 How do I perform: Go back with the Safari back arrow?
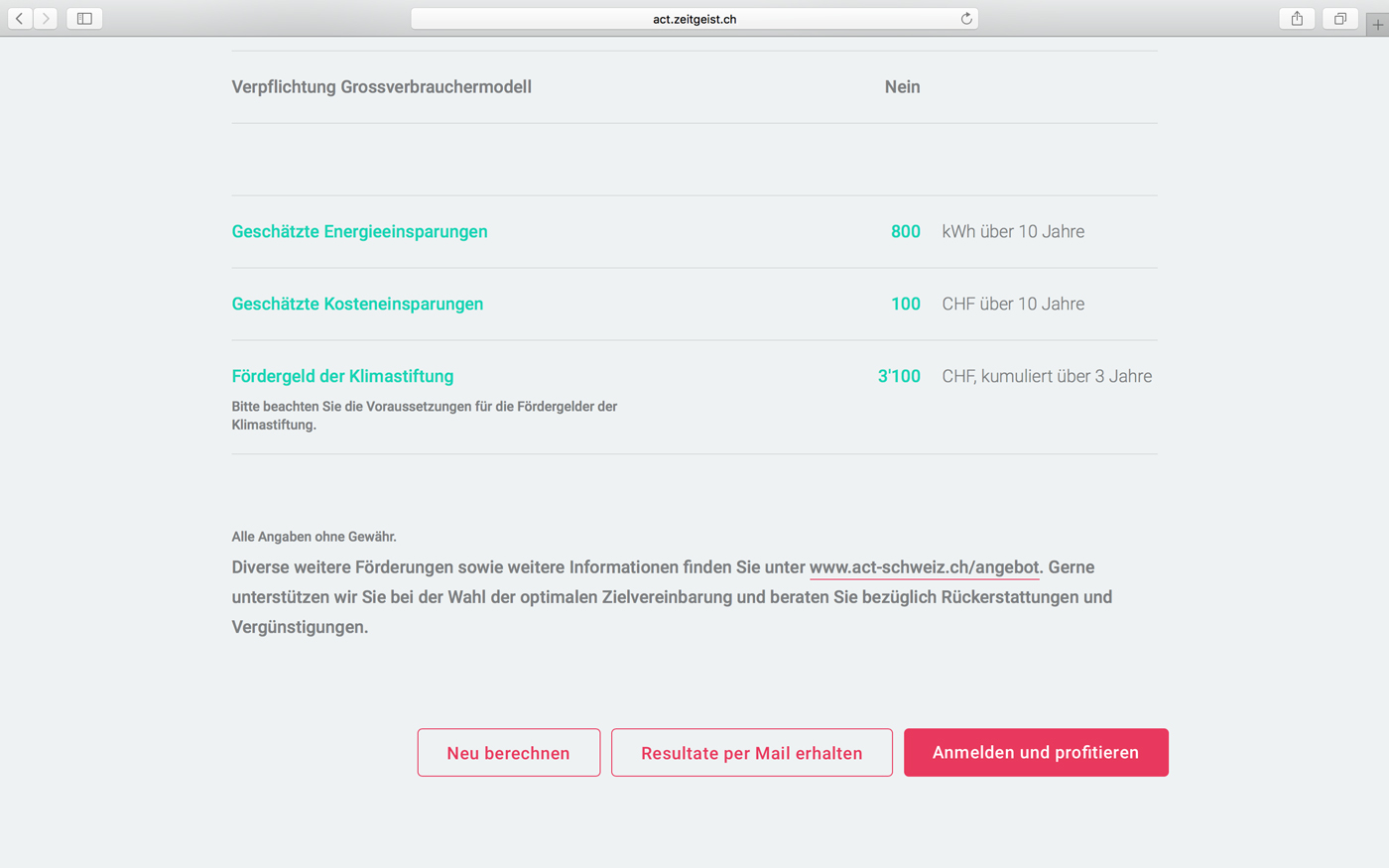pos(20,18)
